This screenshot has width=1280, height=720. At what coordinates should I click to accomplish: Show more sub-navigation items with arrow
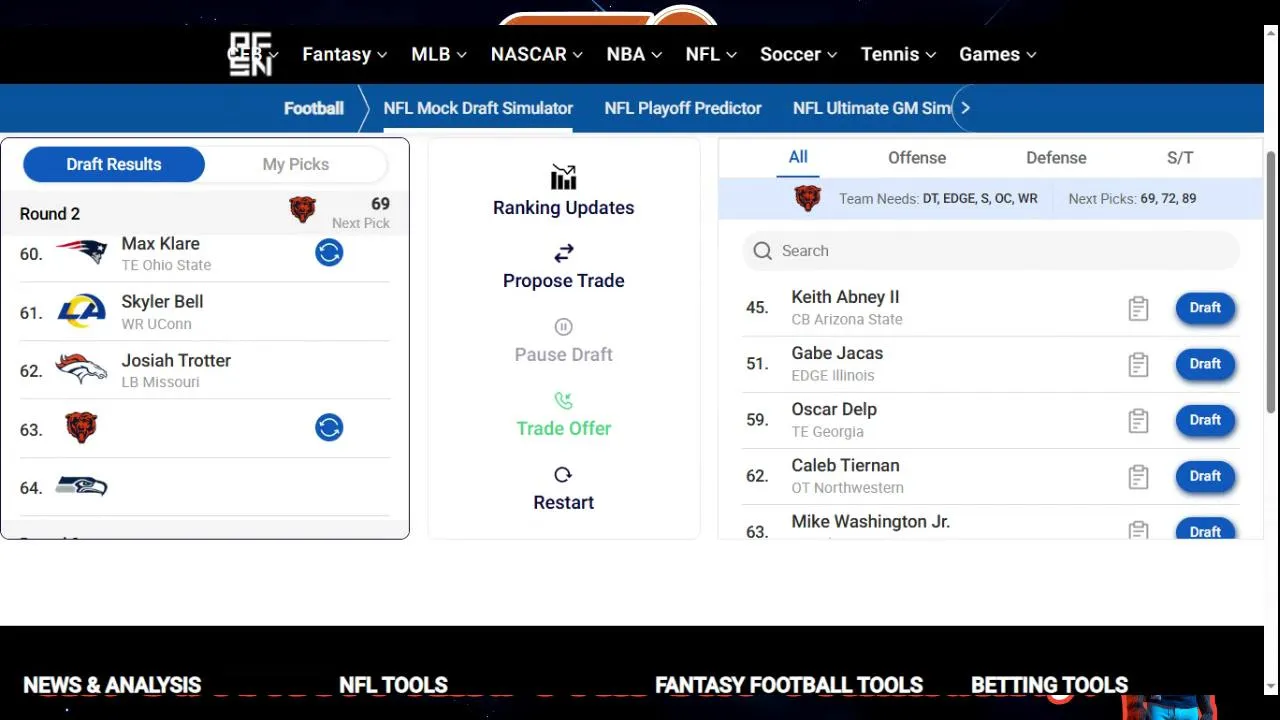(965, 108)
